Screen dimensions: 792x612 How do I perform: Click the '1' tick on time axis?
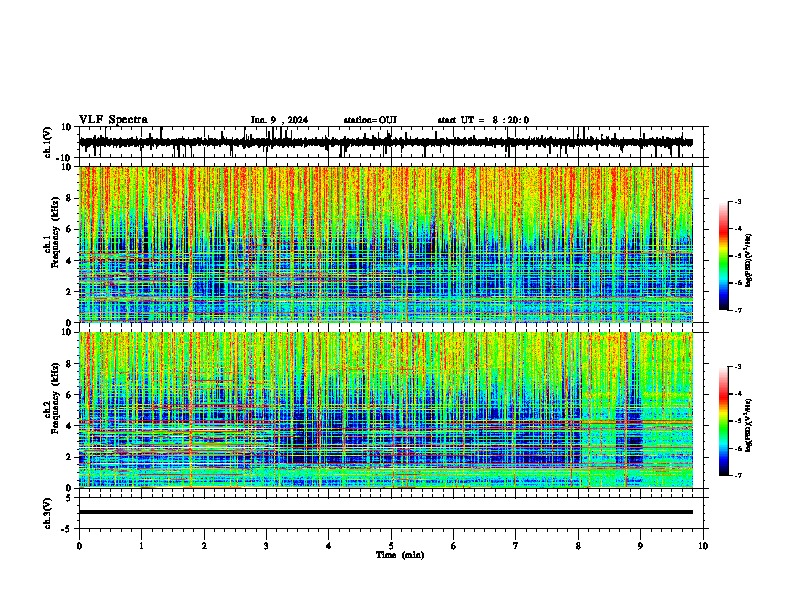(141, 546)
